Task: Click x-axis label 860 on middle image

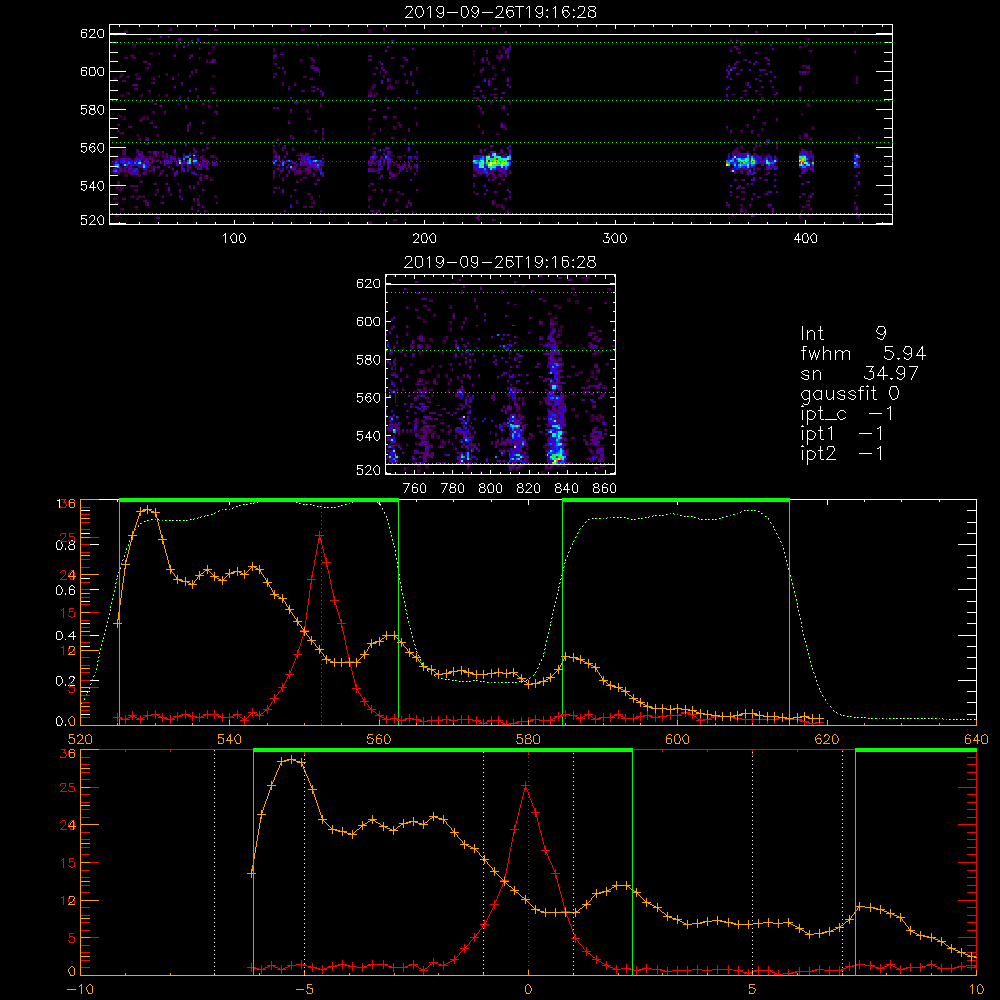Action: click(x=605, y=489)
